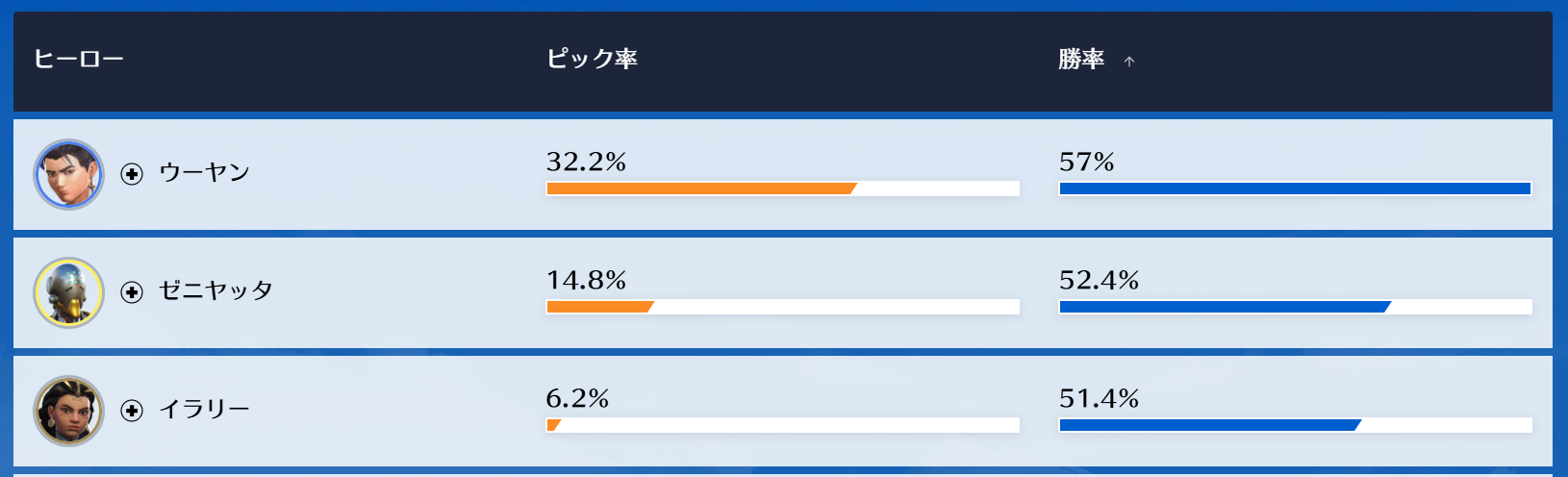Click the イラリー hero portrait
Screen dimensions: 1568x477
click(68, 411)
